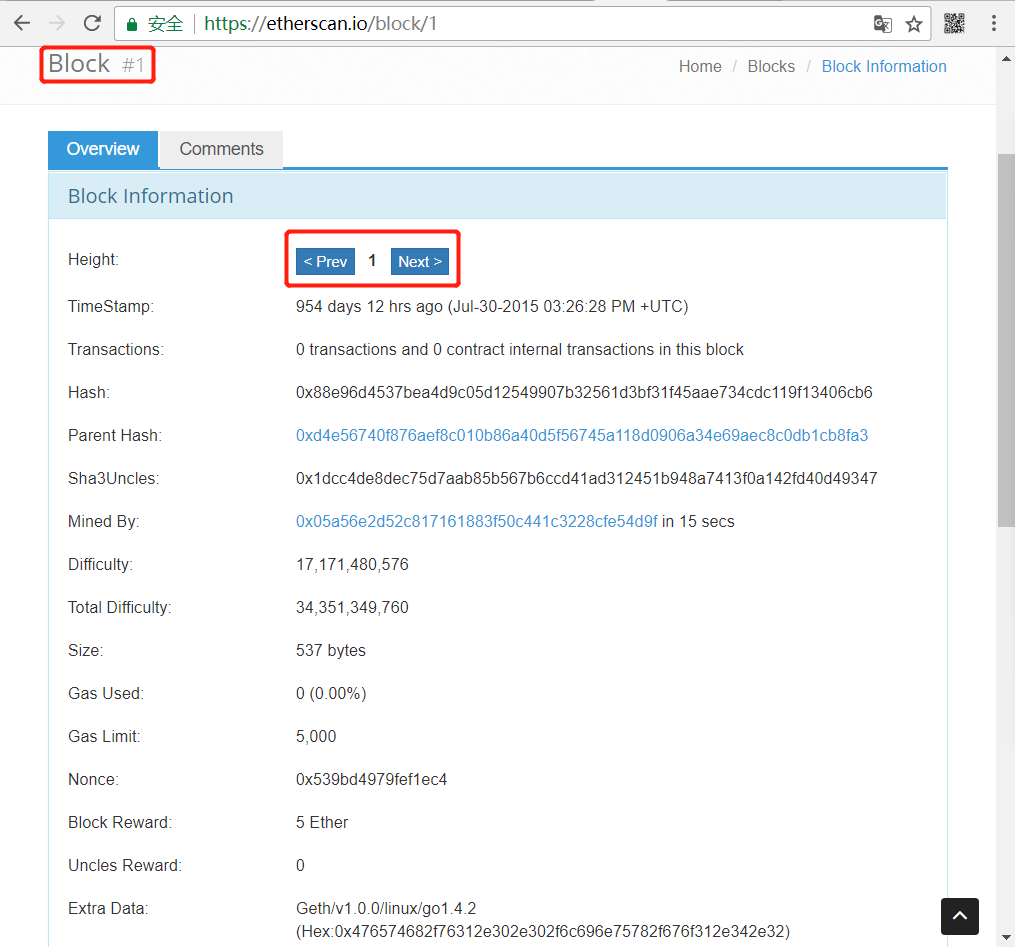Click the TimeStamp value text
1015x947 pixels.
(x=492, y=307)
